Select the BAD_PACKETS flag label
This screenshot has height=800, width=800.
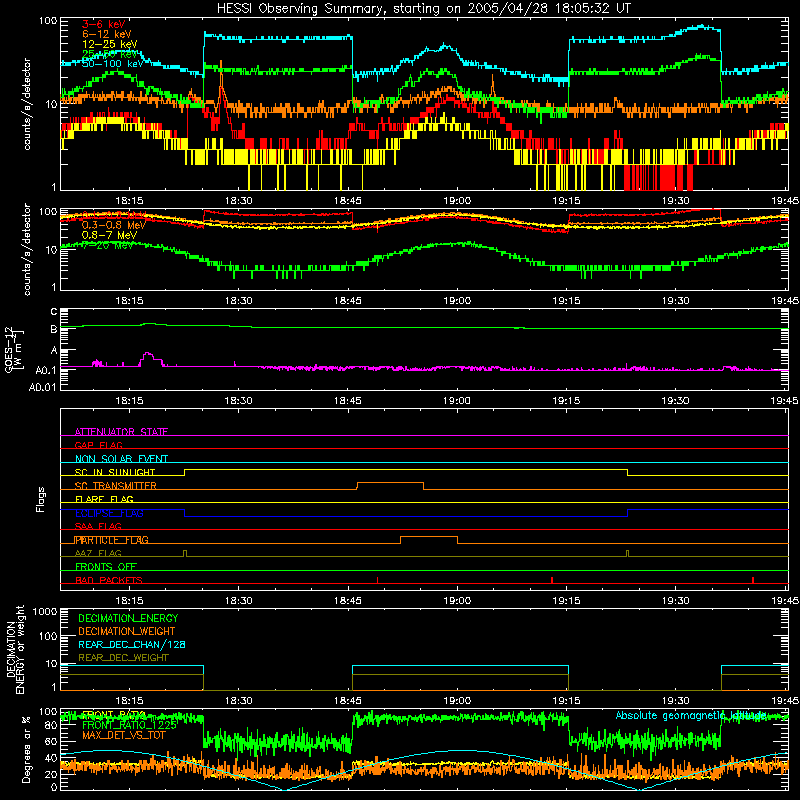pos(109,580)
